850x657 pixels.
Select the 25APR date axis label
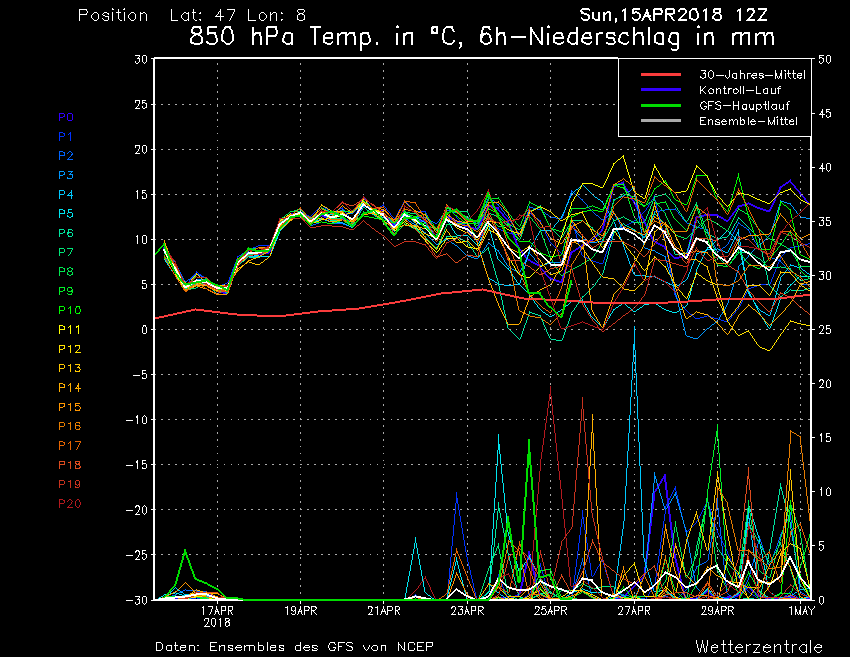[551, 609]
